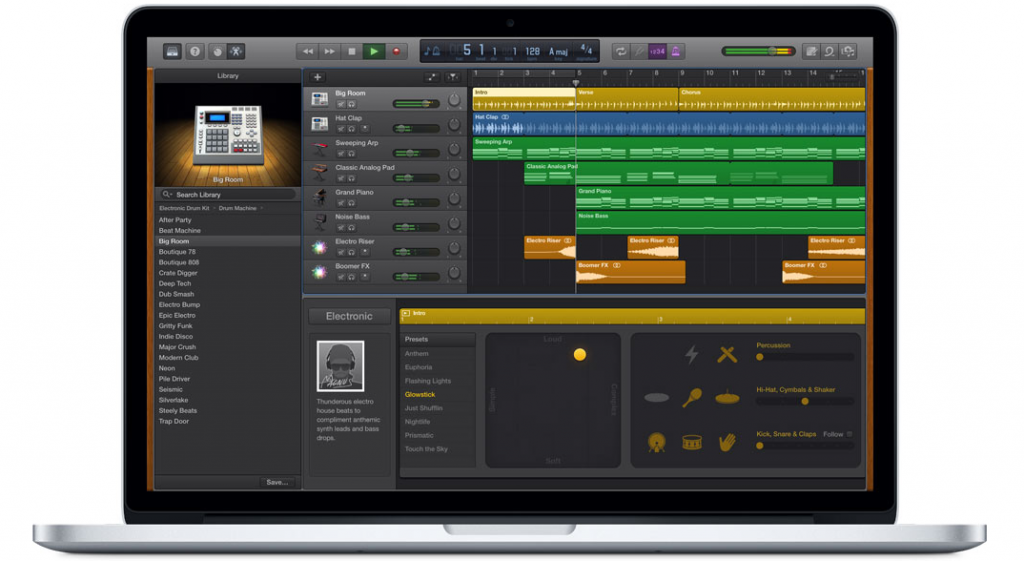This screenshot has width=1024, height=561.
Task: Solo the Hat Clap track
Action: (x=351, y=129)
